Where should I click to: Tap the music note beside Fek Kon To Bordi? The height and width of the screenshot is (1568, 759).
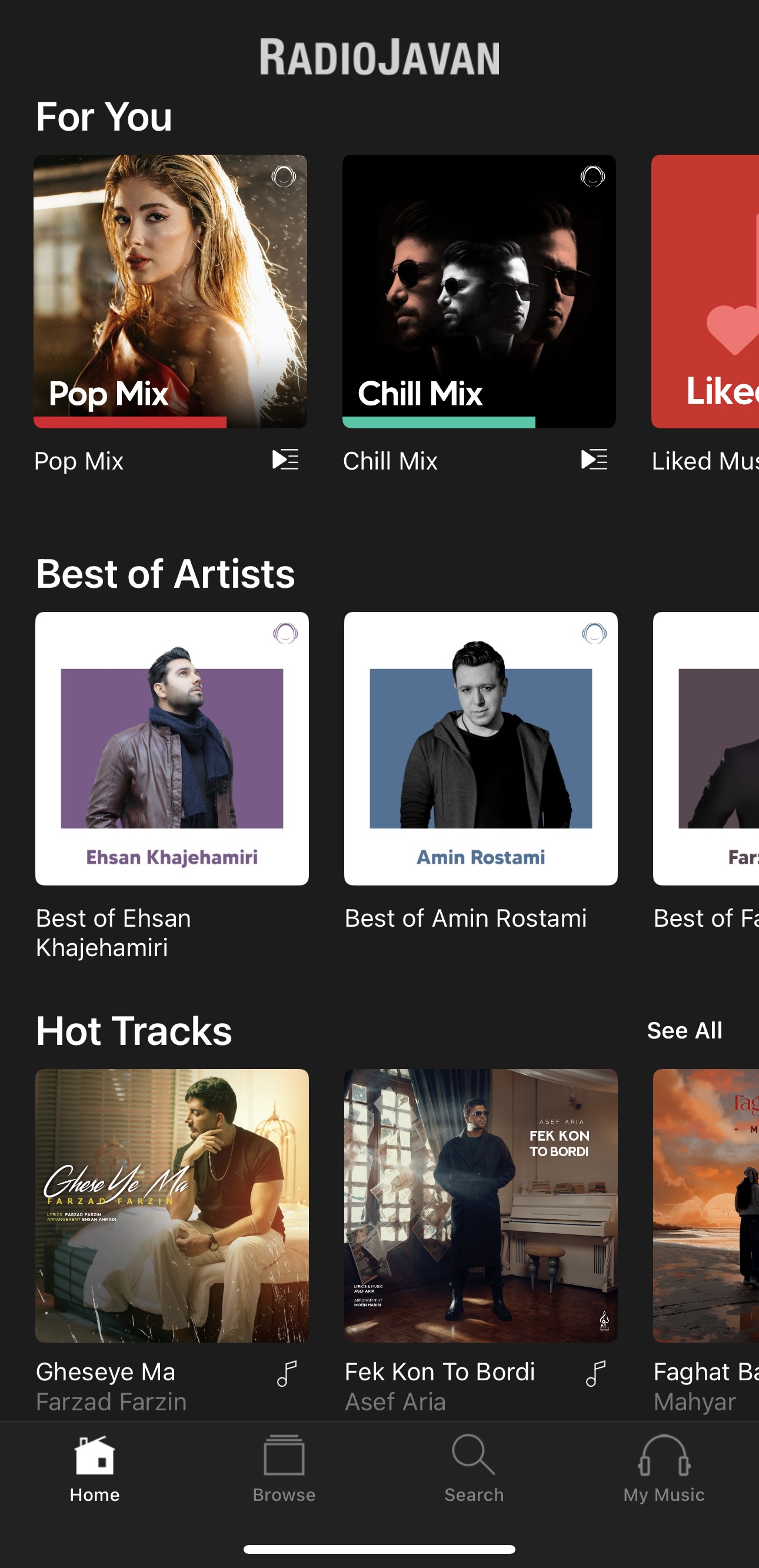595,1373
